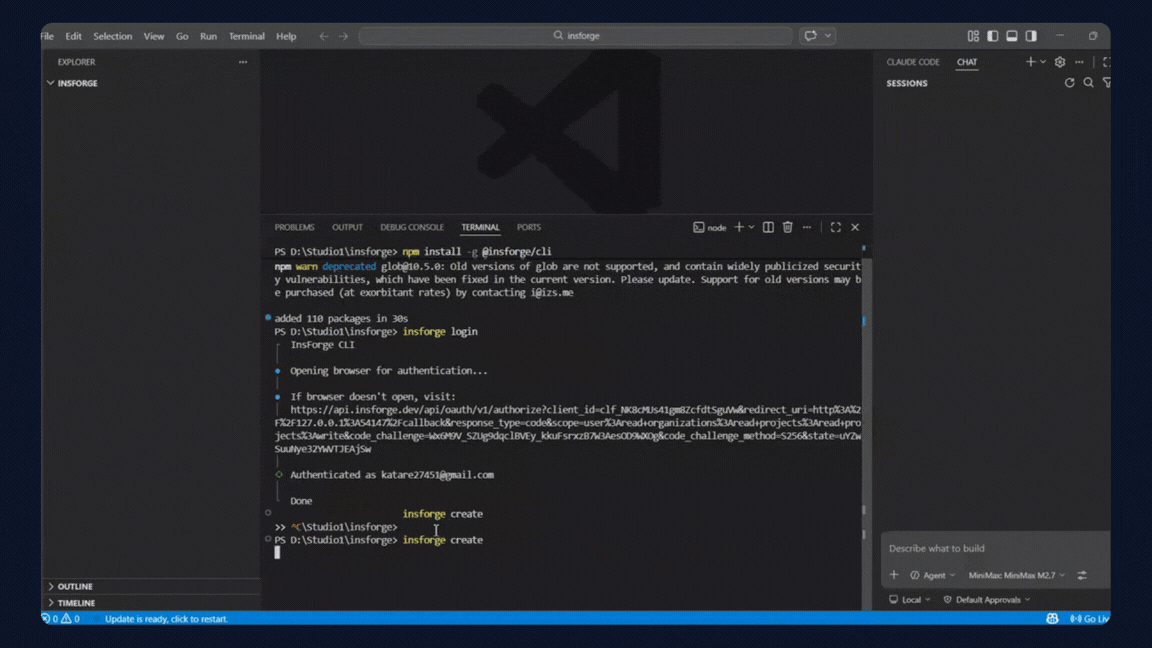The width and height of the screenshot is (1152, 648).
Task: Open the Default Approvals selector
Action: tap(987, 600)
